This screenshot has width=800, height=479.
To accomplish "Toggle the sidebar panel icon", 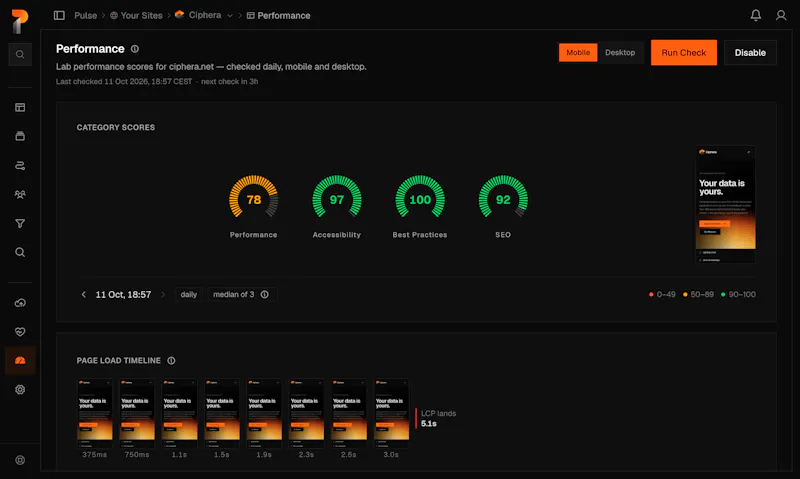I will [59, 15].
